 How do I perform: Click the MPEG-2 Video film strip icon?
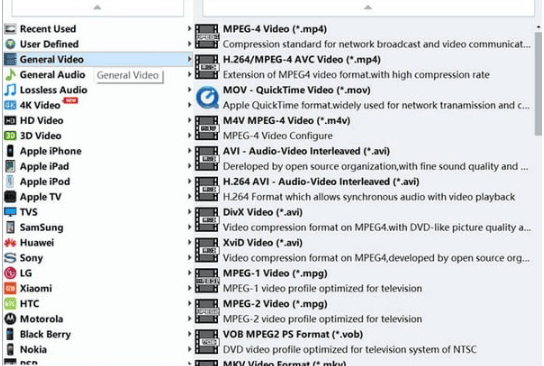207,311
